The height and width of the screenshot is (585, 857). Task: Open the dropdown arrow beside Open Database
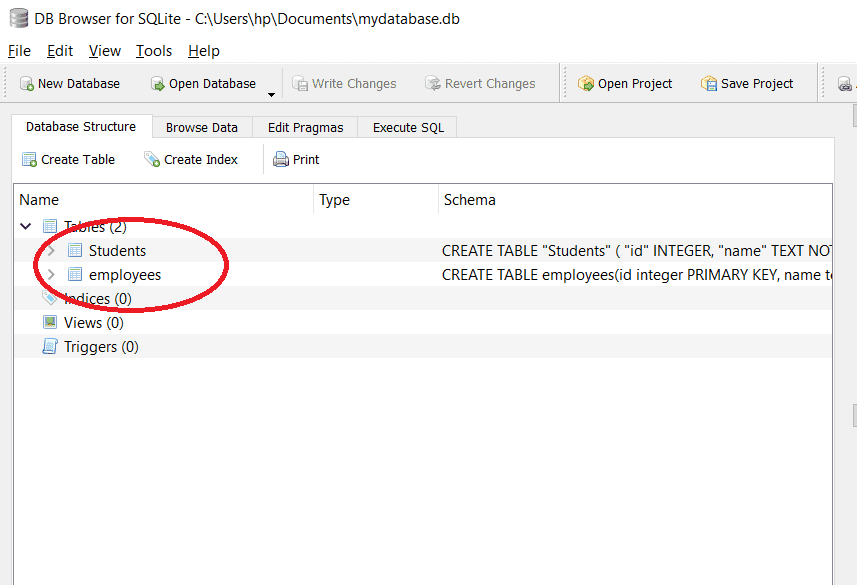[271, 95]
